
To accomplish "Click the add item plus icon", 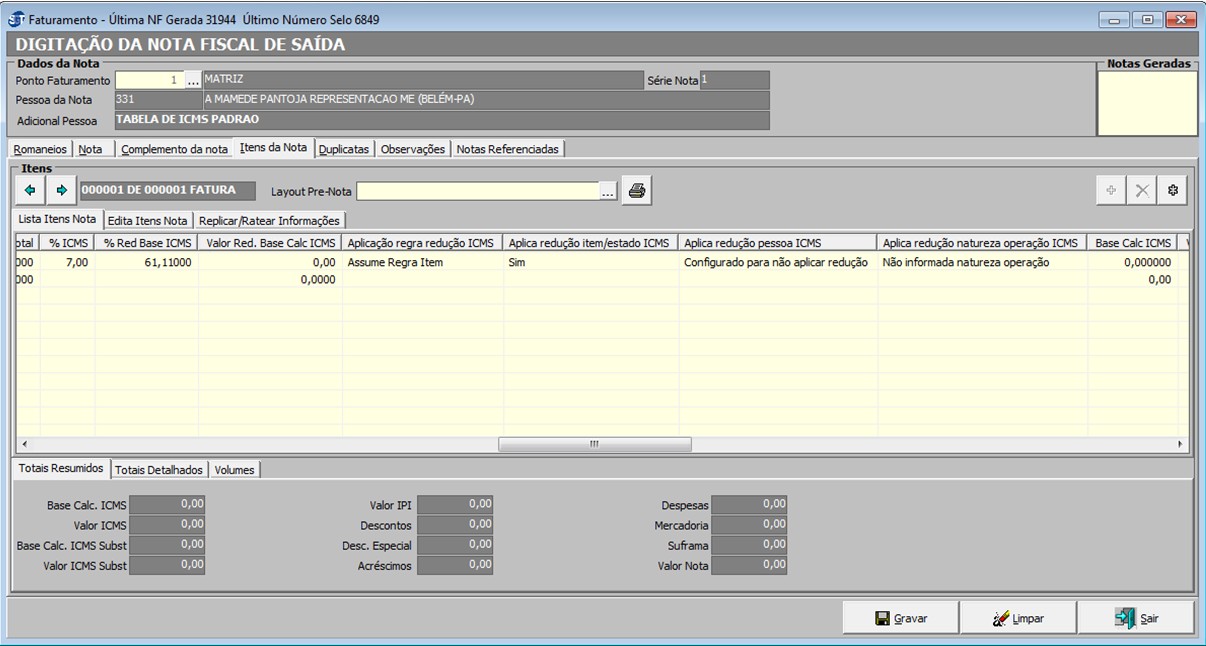I will coord(1110,190).
